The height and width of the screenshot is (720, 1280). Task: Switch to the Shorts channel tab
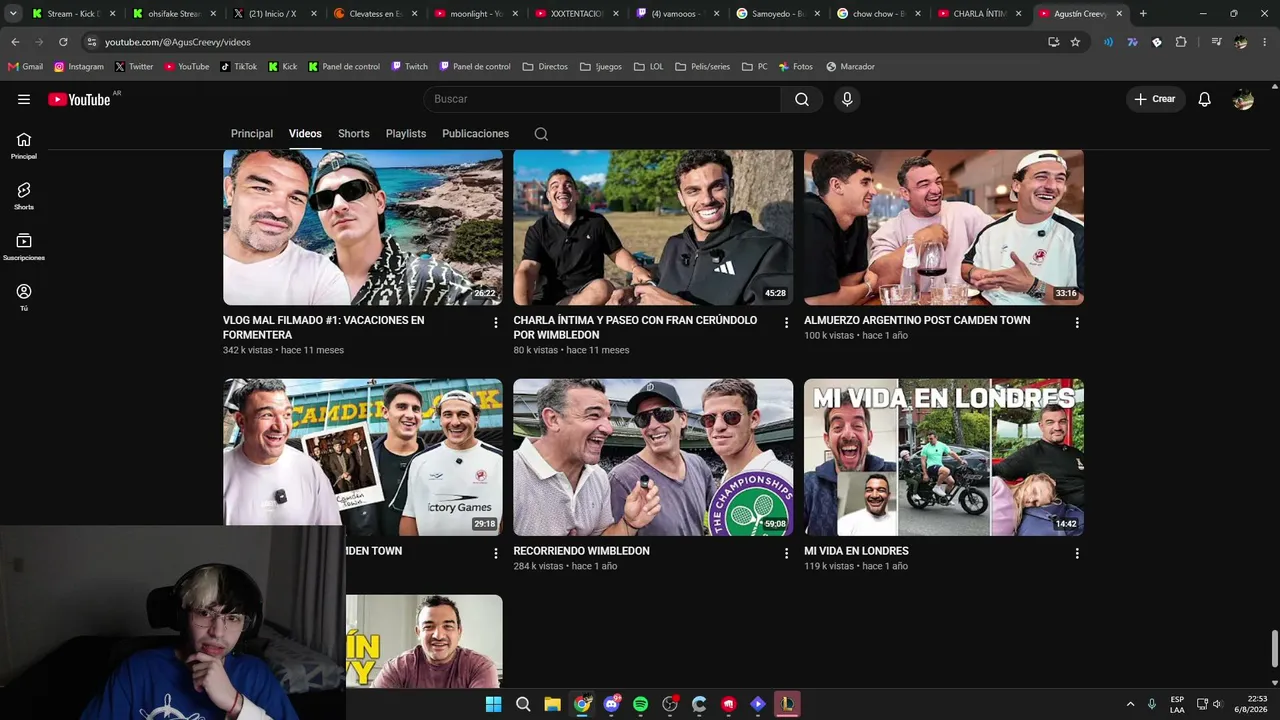point(354,134)
